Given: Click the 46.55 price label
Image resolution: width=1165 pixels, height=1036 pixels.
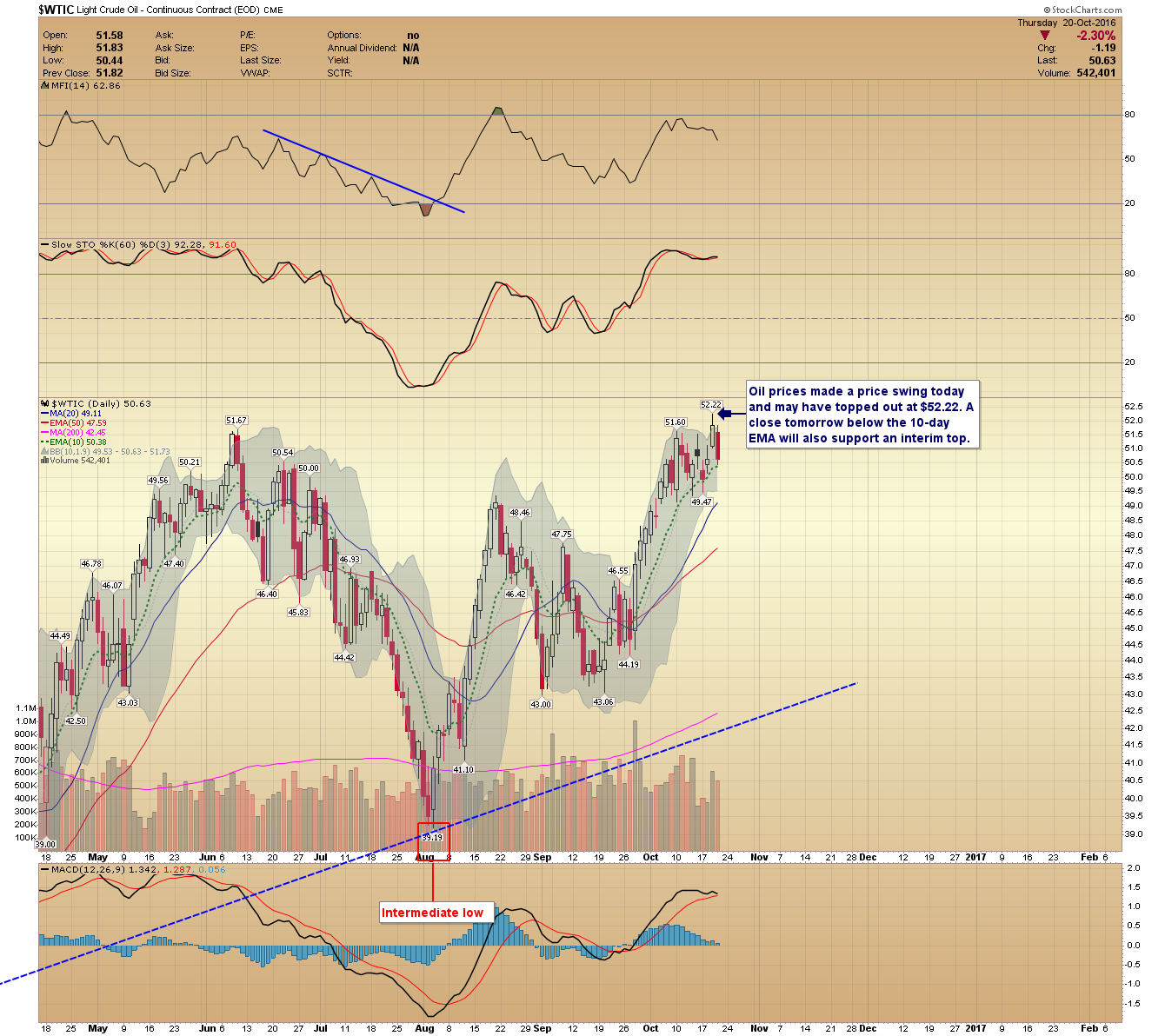Looking at the screenshot, I should tap(617, 571).
